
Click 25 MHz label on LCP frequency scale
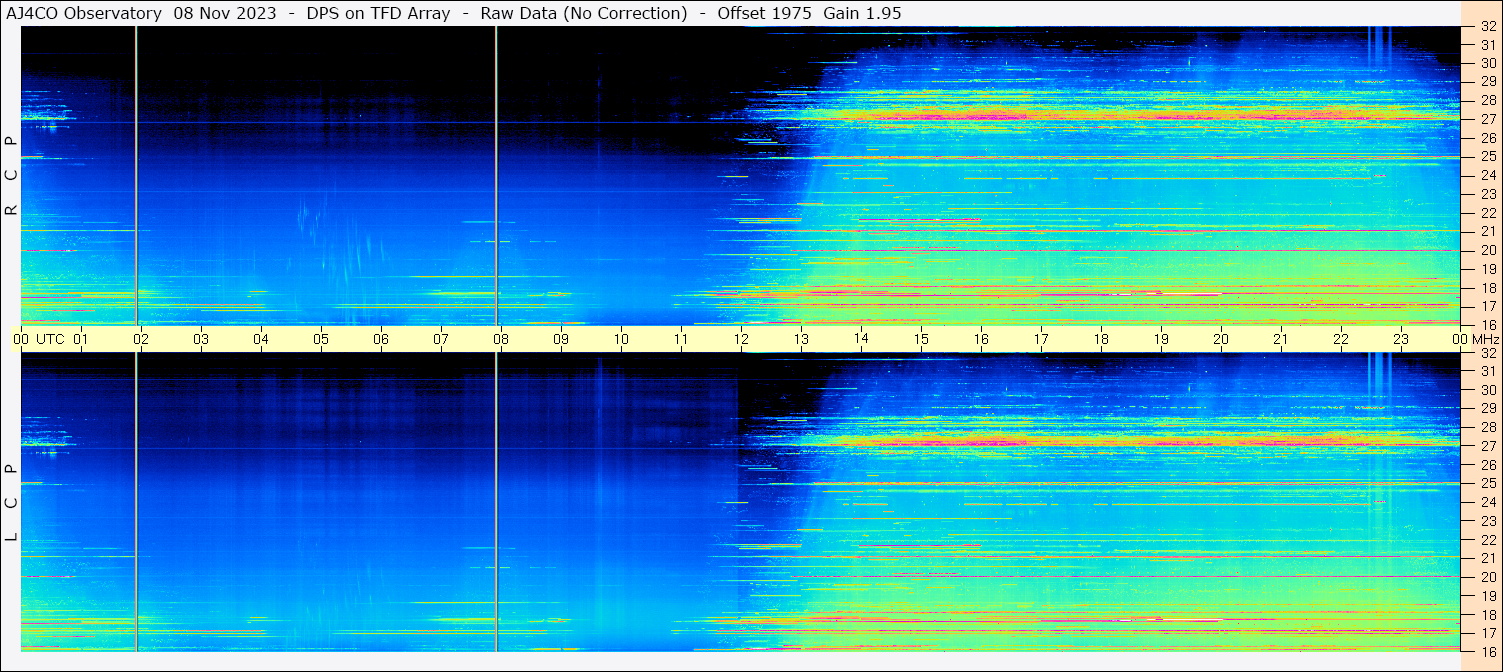coord(1487,483)
